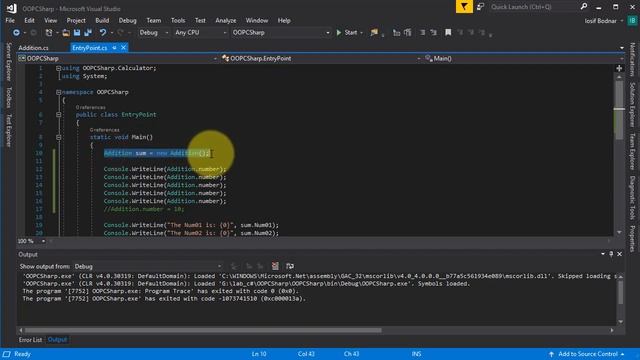This screenshot has width=640, height=360.
Task: Open the Main() member navigation dropdown
Action: pos(524,58)
